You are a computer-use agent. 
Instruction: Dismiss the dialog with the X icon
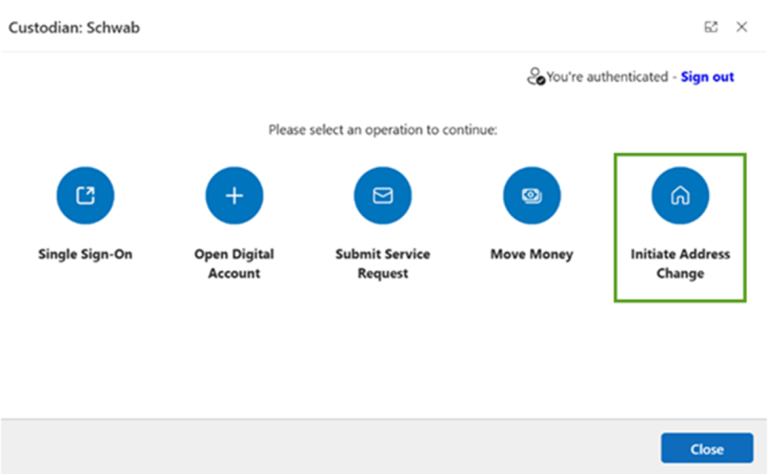click(x=742, y=27)
